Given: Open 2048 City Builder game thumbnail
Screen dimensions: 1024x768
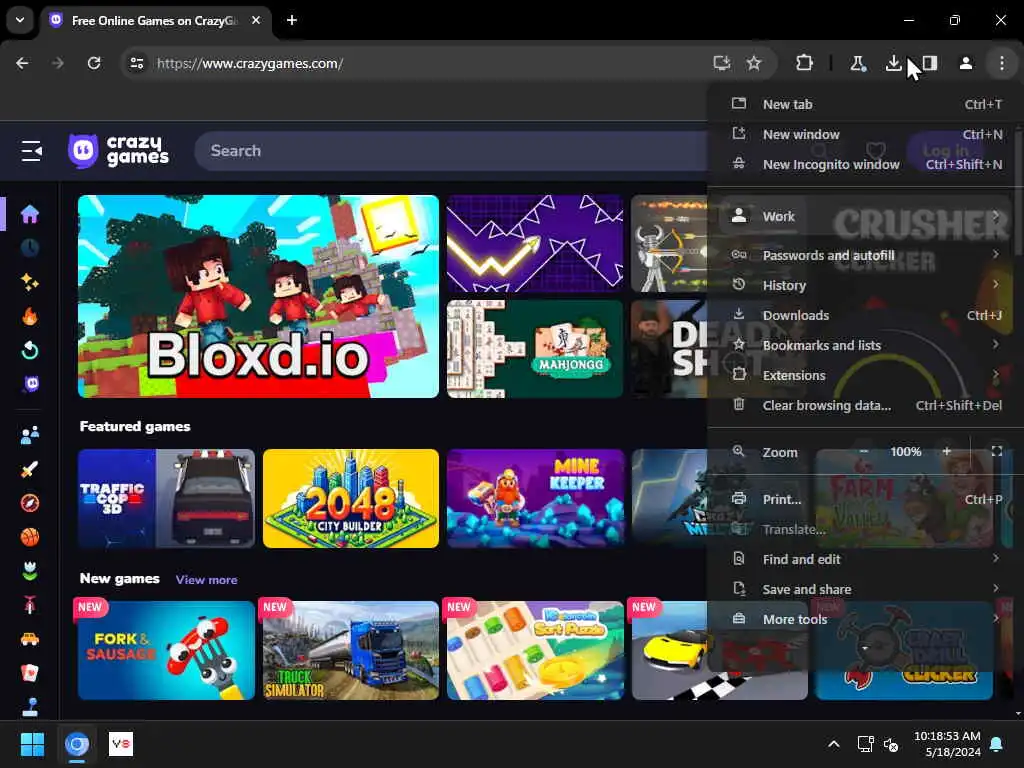Looking at the screenshot, I should 351,498.
